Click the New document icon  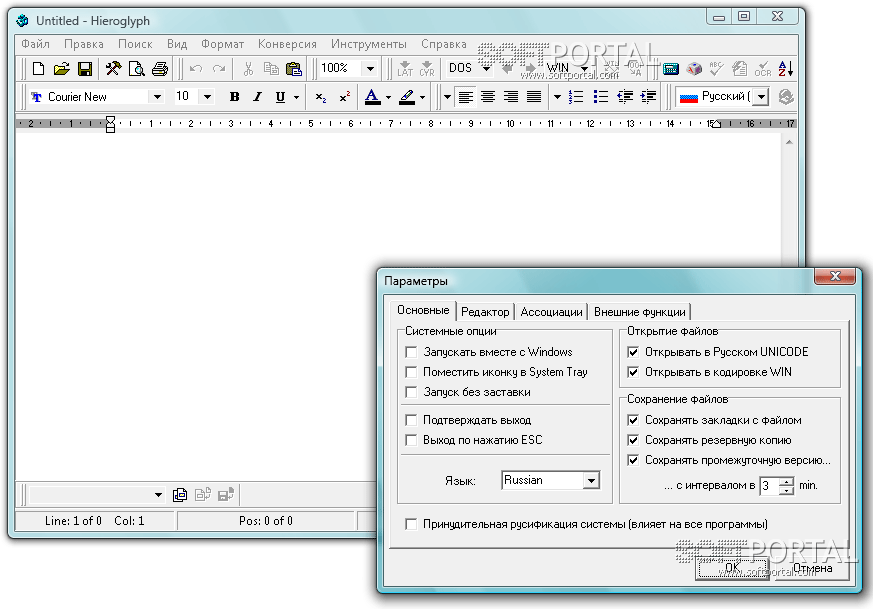click(x=39, y=69)
